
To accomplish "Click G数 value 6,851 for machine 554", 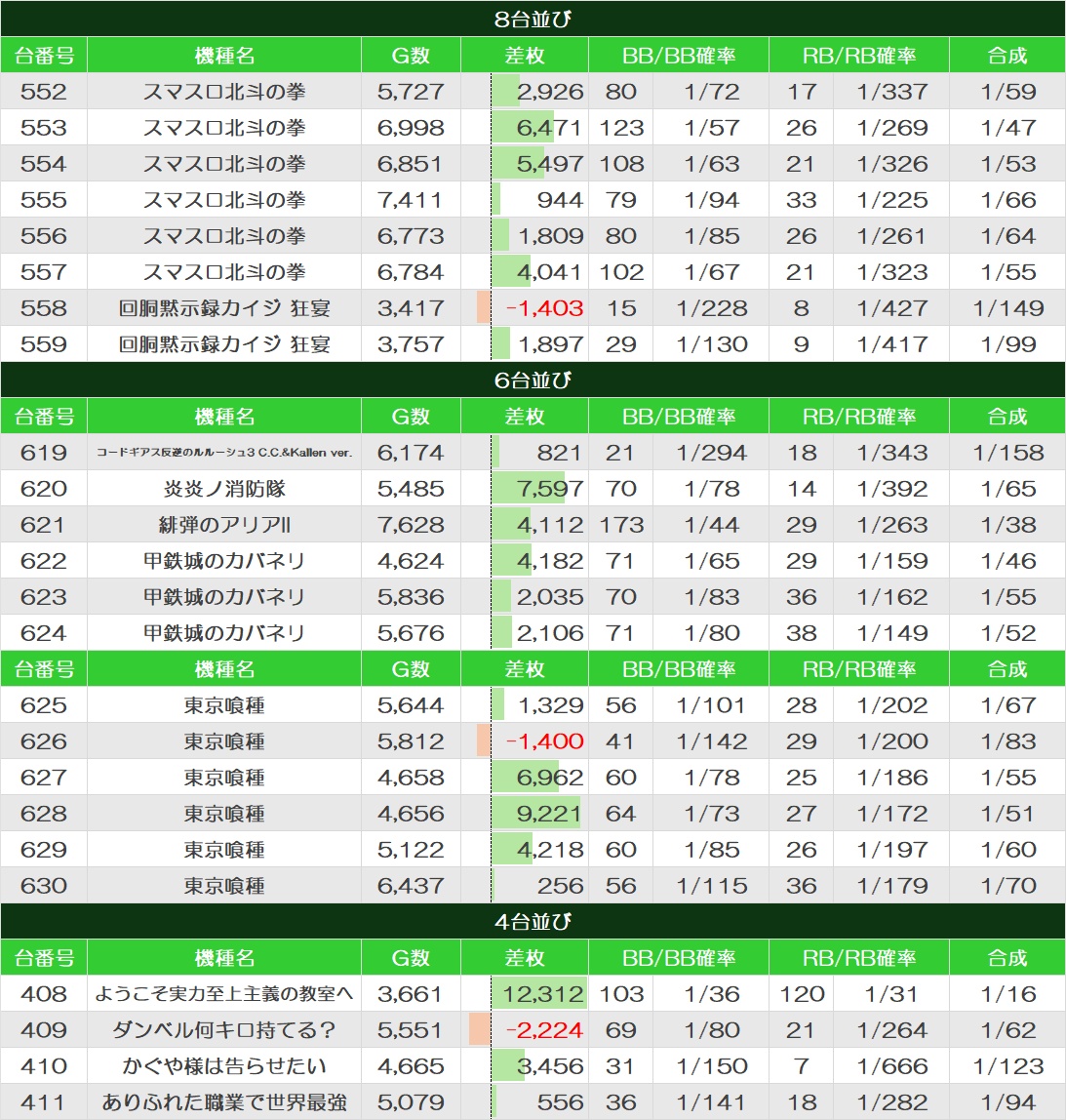I will [x=411, y=164].
